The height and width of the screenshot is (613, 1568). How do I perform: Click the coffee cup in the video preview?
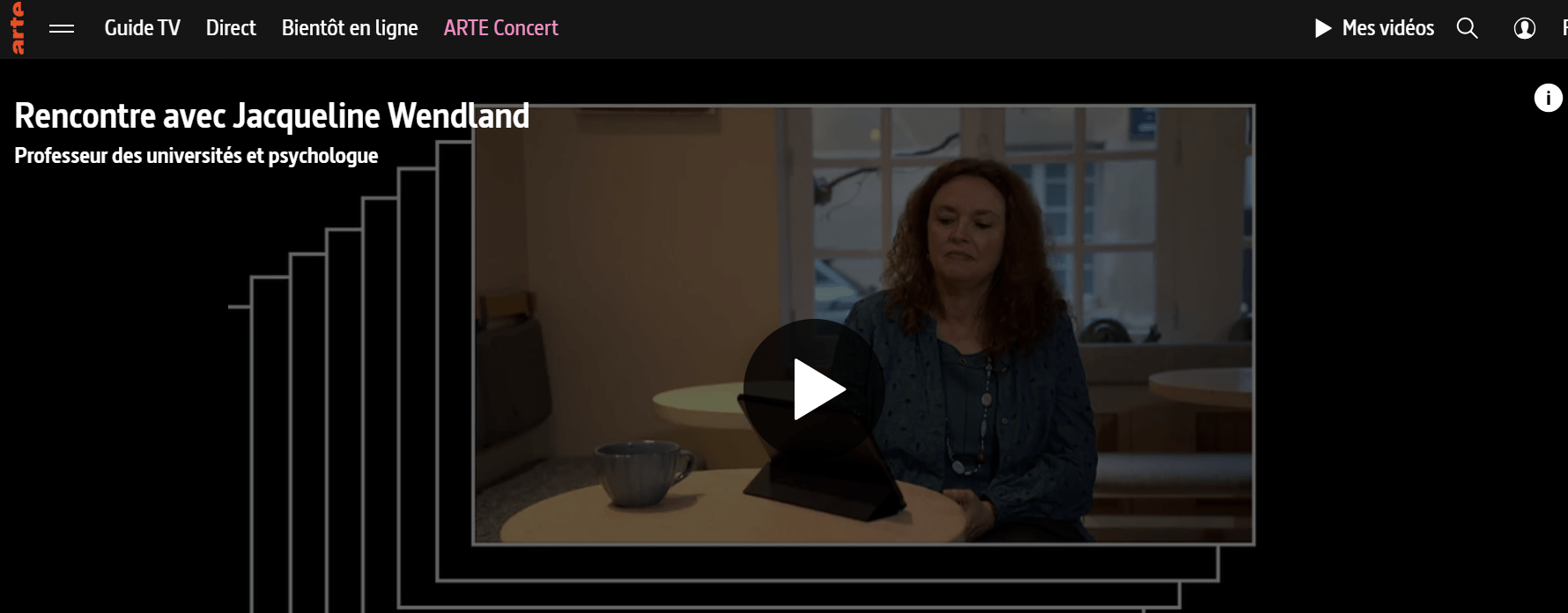coord(643,473)
